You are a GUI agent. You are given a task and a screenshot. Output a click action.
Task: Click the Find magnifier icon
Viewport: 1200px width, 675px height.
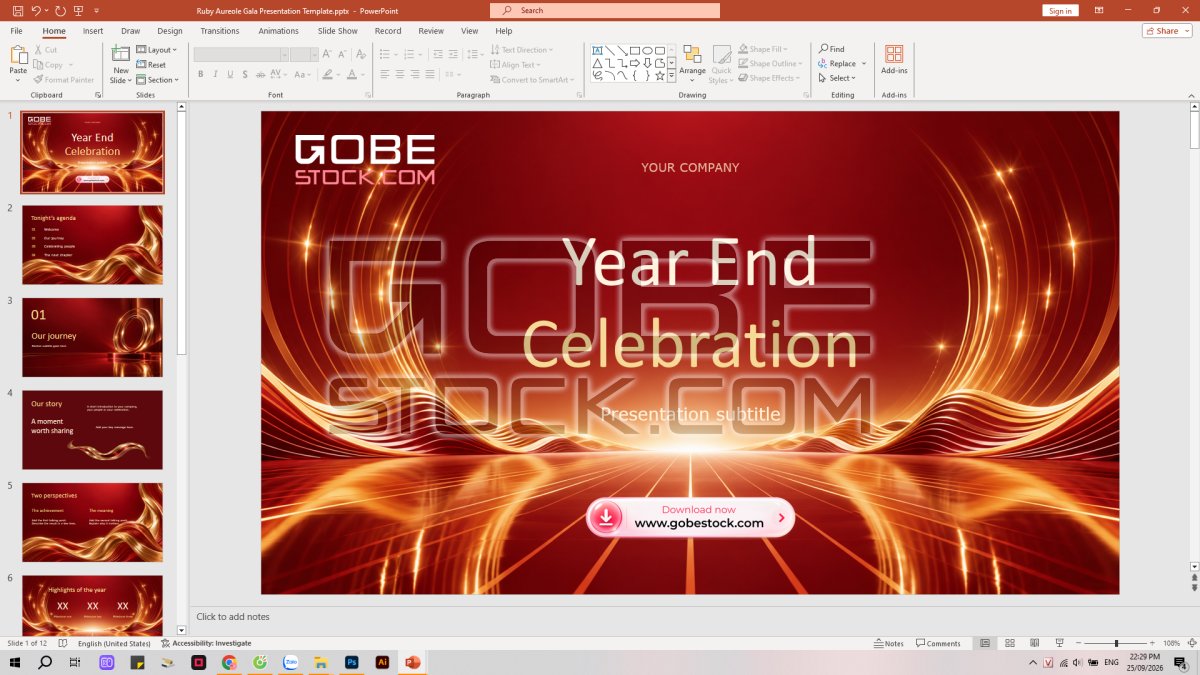coord(823,49)
